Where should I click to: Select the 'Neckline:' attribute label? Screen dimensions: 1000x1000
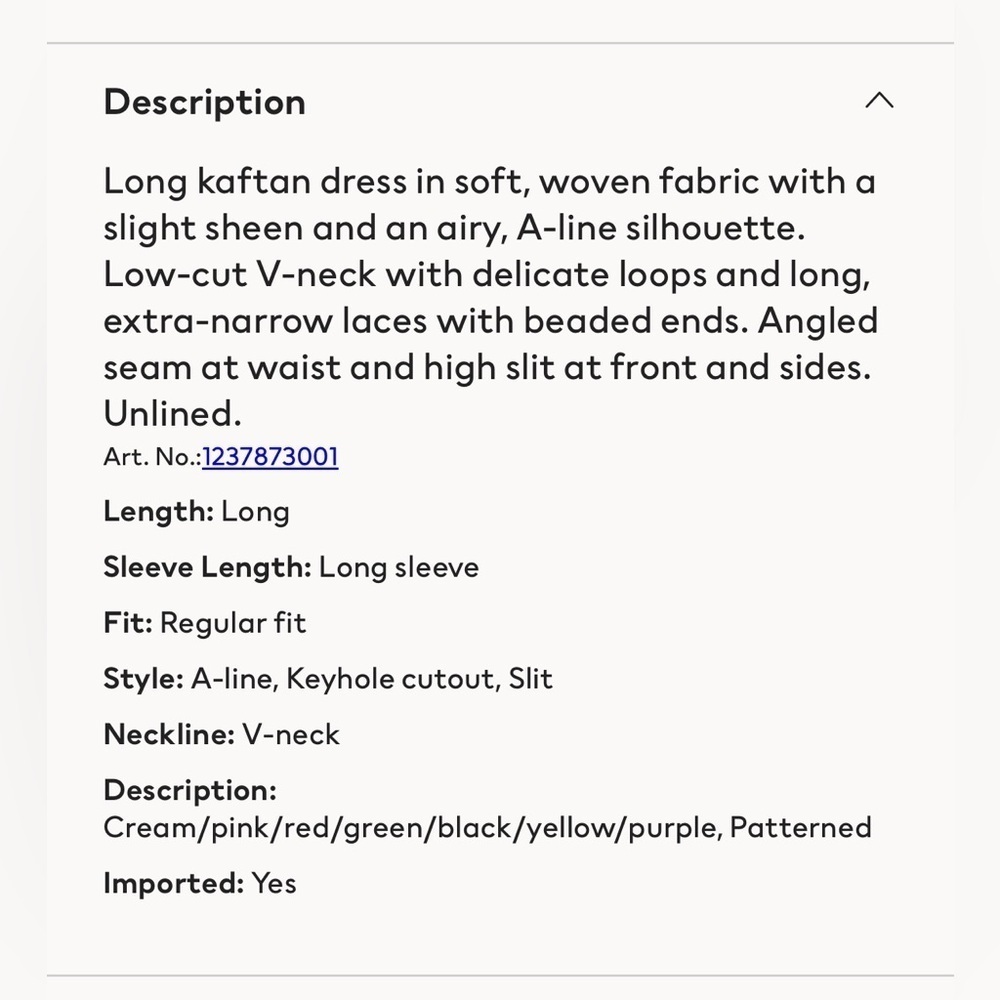click(x=169, y=734)
